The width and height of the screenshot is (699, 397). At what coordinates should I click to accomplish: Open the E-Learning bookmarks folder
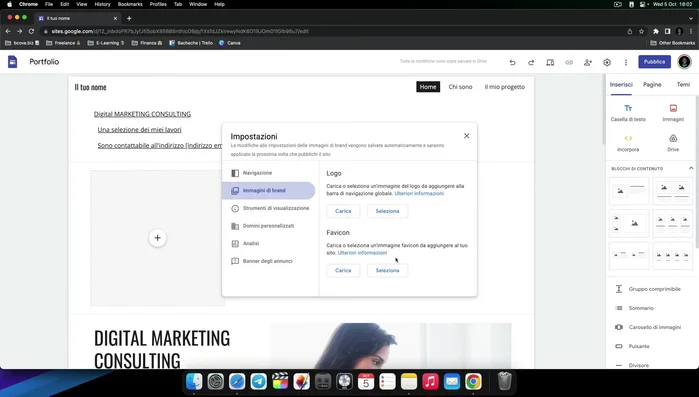pyautogui.click(x=106, y=43)
